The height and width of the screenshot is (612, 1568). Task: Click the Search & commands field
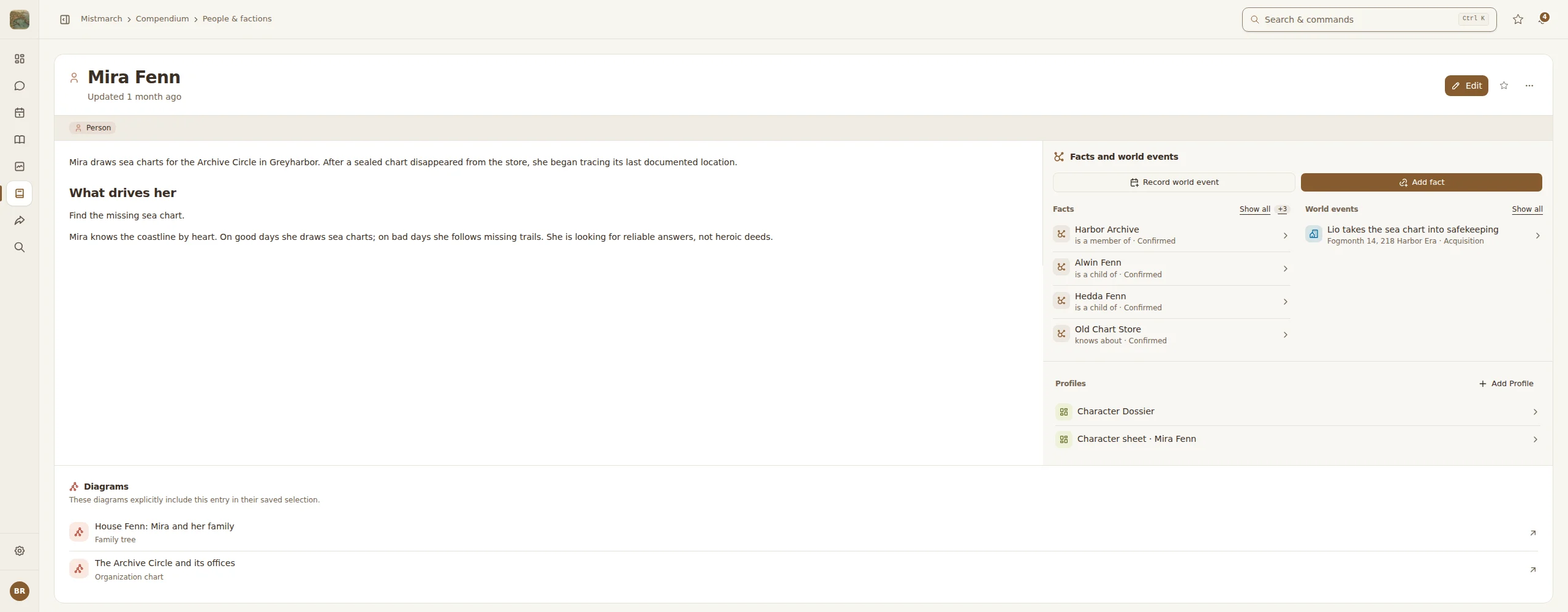click(x=1369, y=20)
